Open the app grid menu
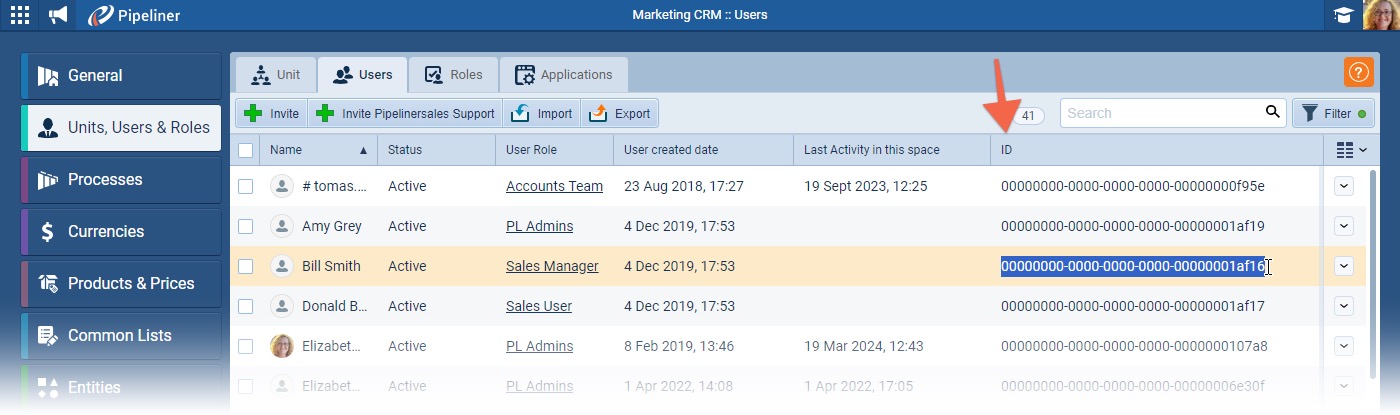Viewport: 1400px width, 415px height. [x=19, y=15]
